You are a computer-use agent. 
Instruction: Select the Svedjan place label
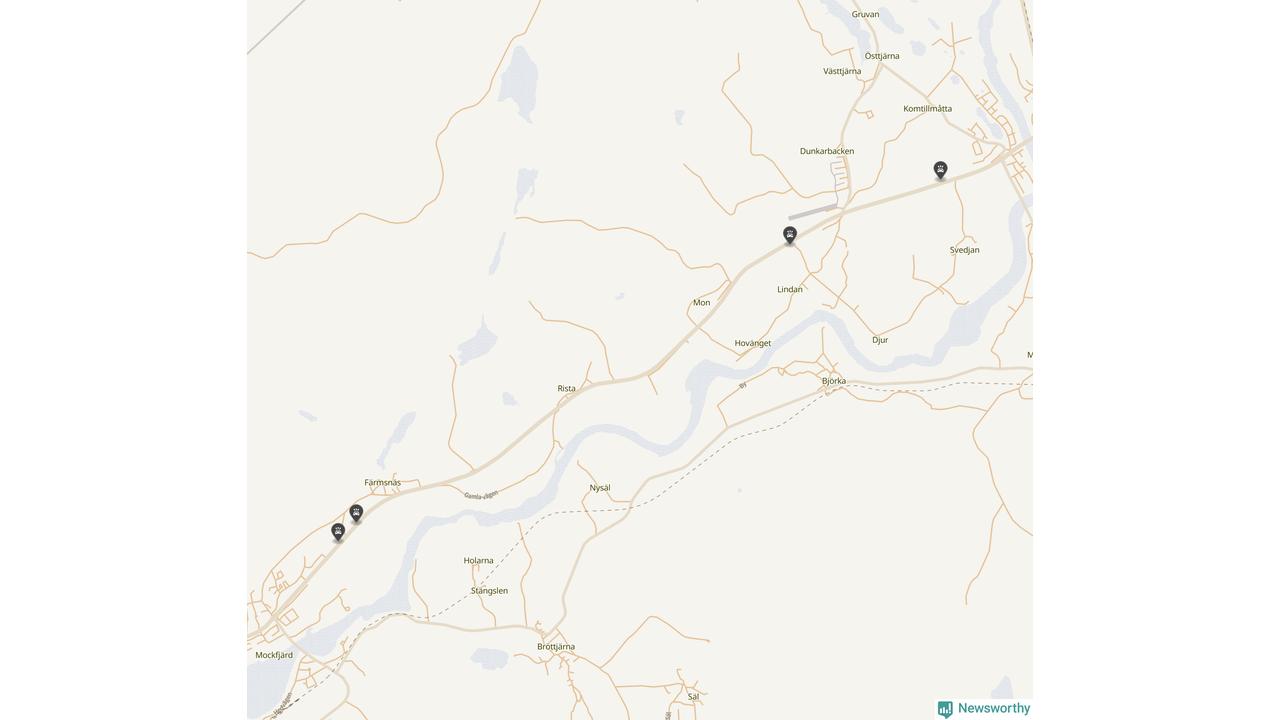click(x=965, y=250)
